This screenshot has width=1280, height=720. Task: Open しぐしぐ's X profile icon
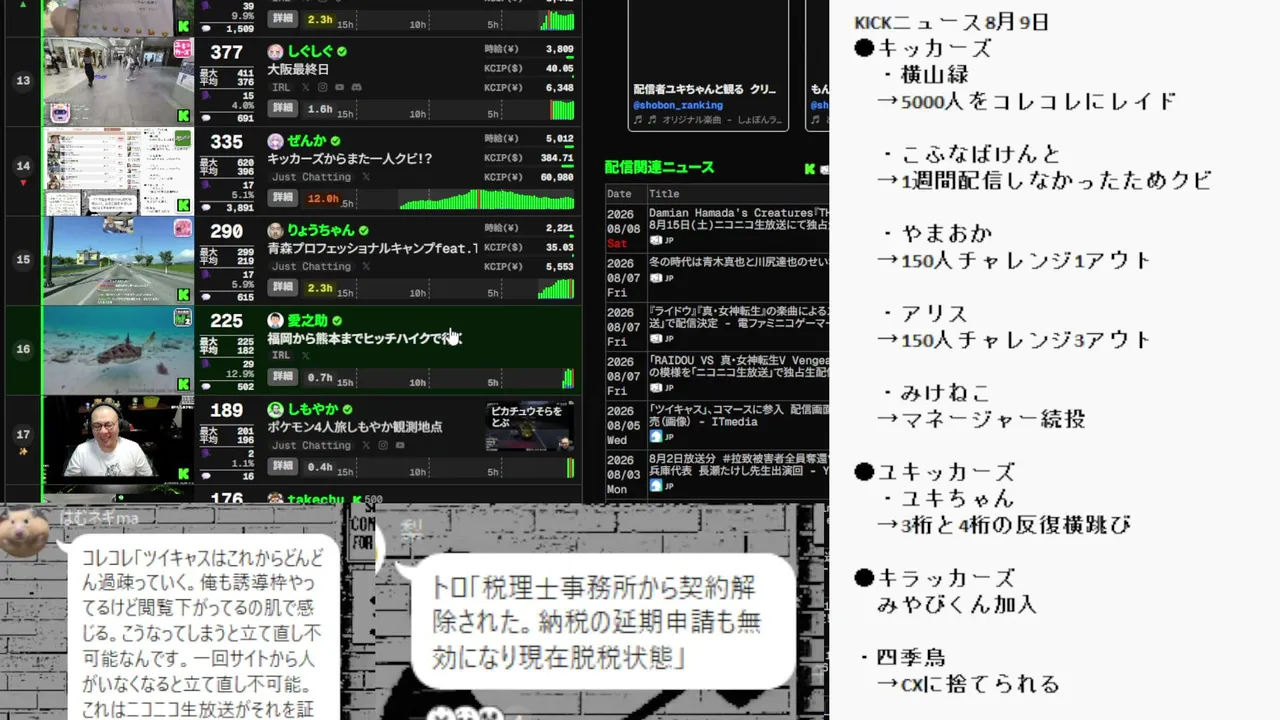point(307,88)
